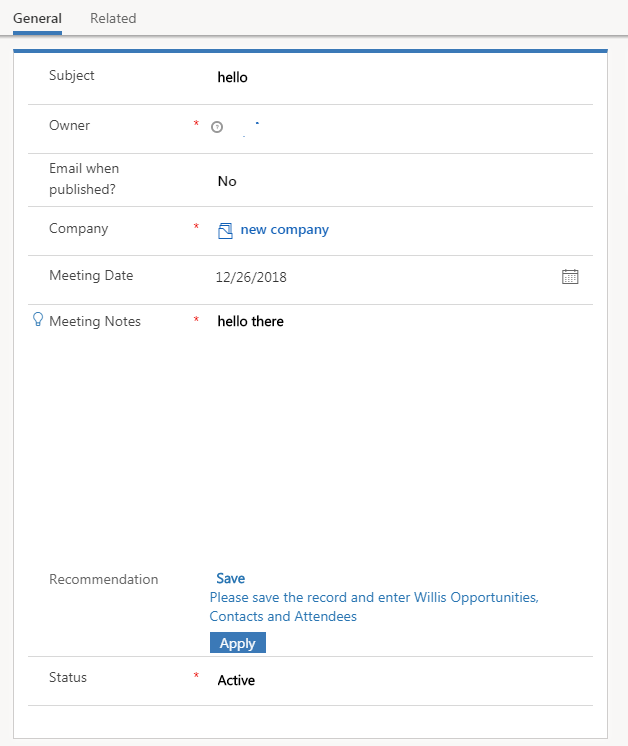Click the company record icon
The height and width of the screenshot is (746, 628).
[226, 231]
